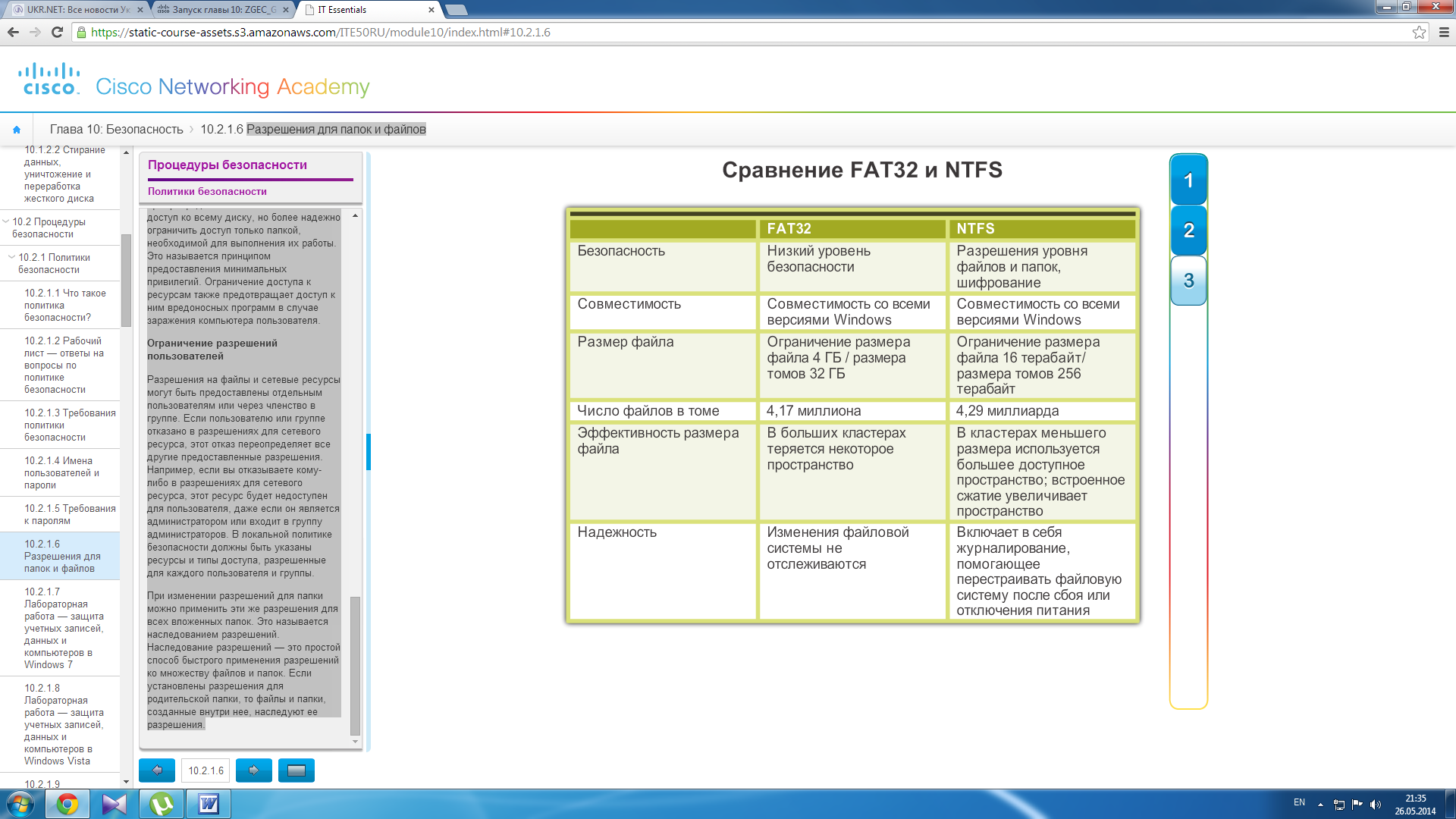
Task: Collapse the 10.2.1 Политики безопасности section
Action: pyautogui.click(x=11, y=257)
